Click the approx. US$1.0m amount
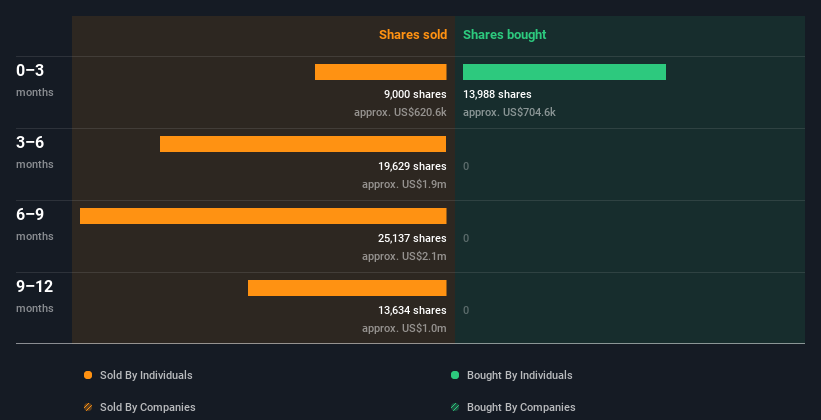This screenshot has height=420, width=821. tap(404, 329)
